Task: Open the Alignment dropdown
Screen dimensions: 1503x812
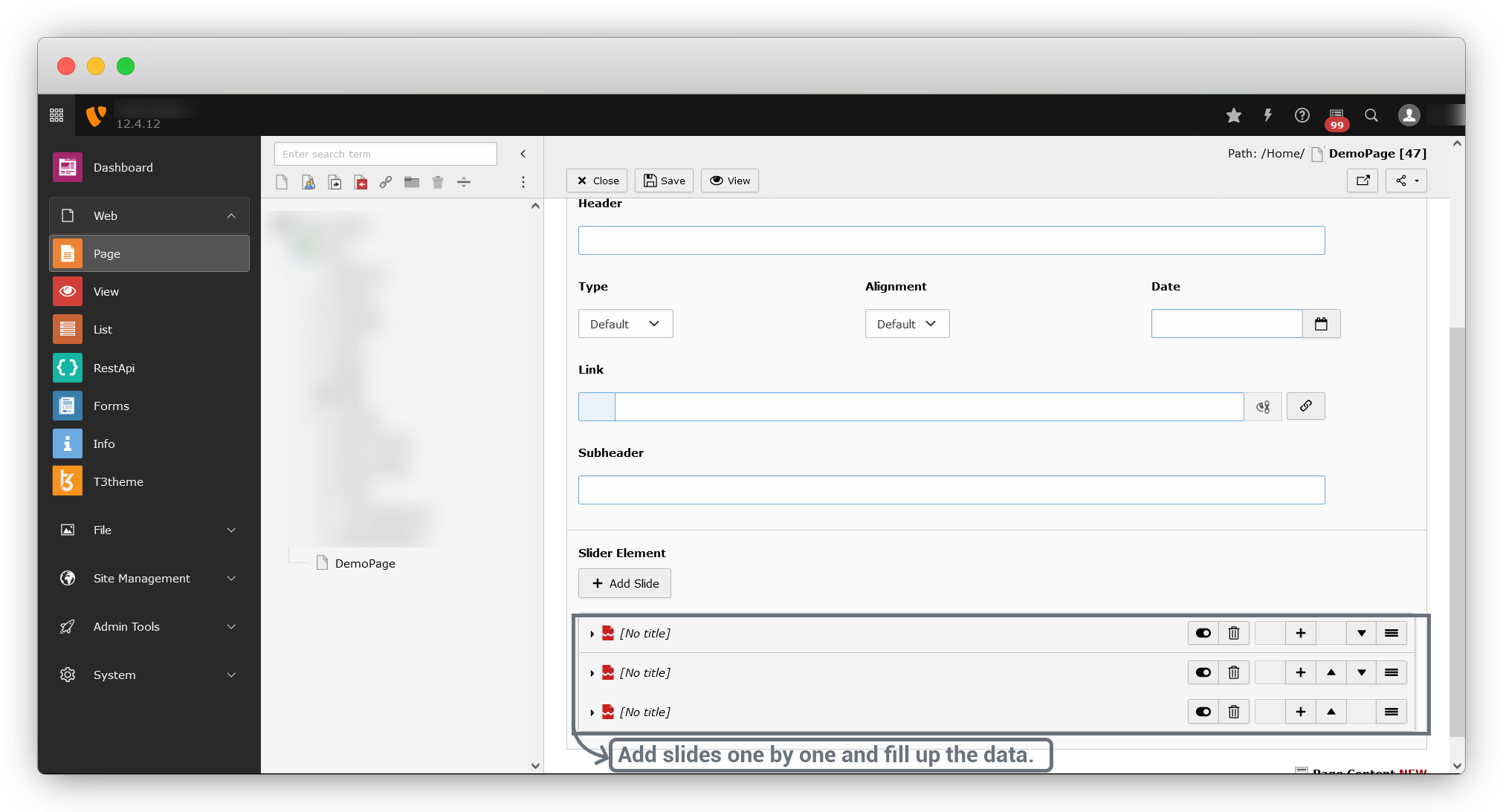Action: [907, 324]
